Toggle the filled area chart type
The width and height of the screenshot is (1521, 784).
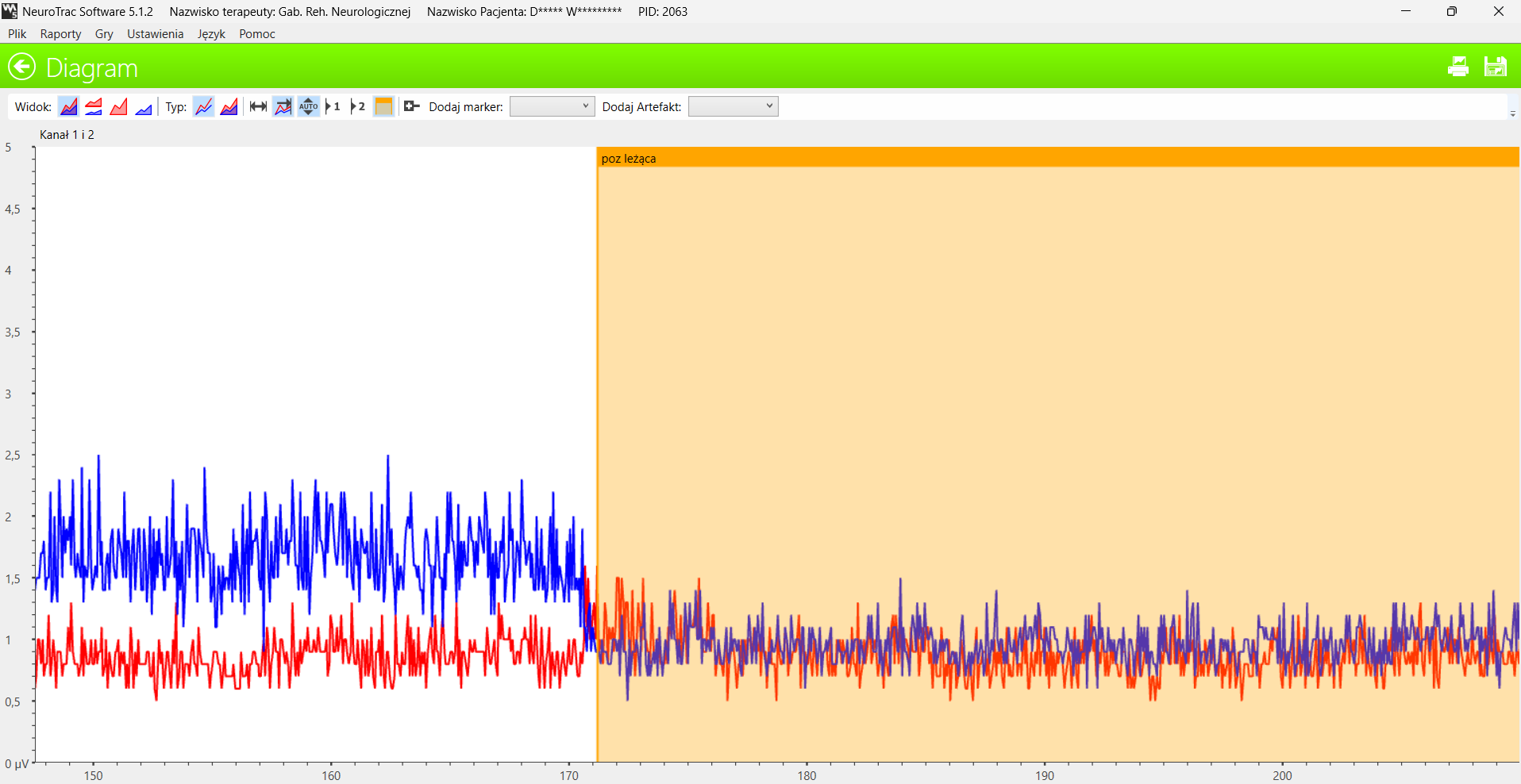(x=229, y=106)
